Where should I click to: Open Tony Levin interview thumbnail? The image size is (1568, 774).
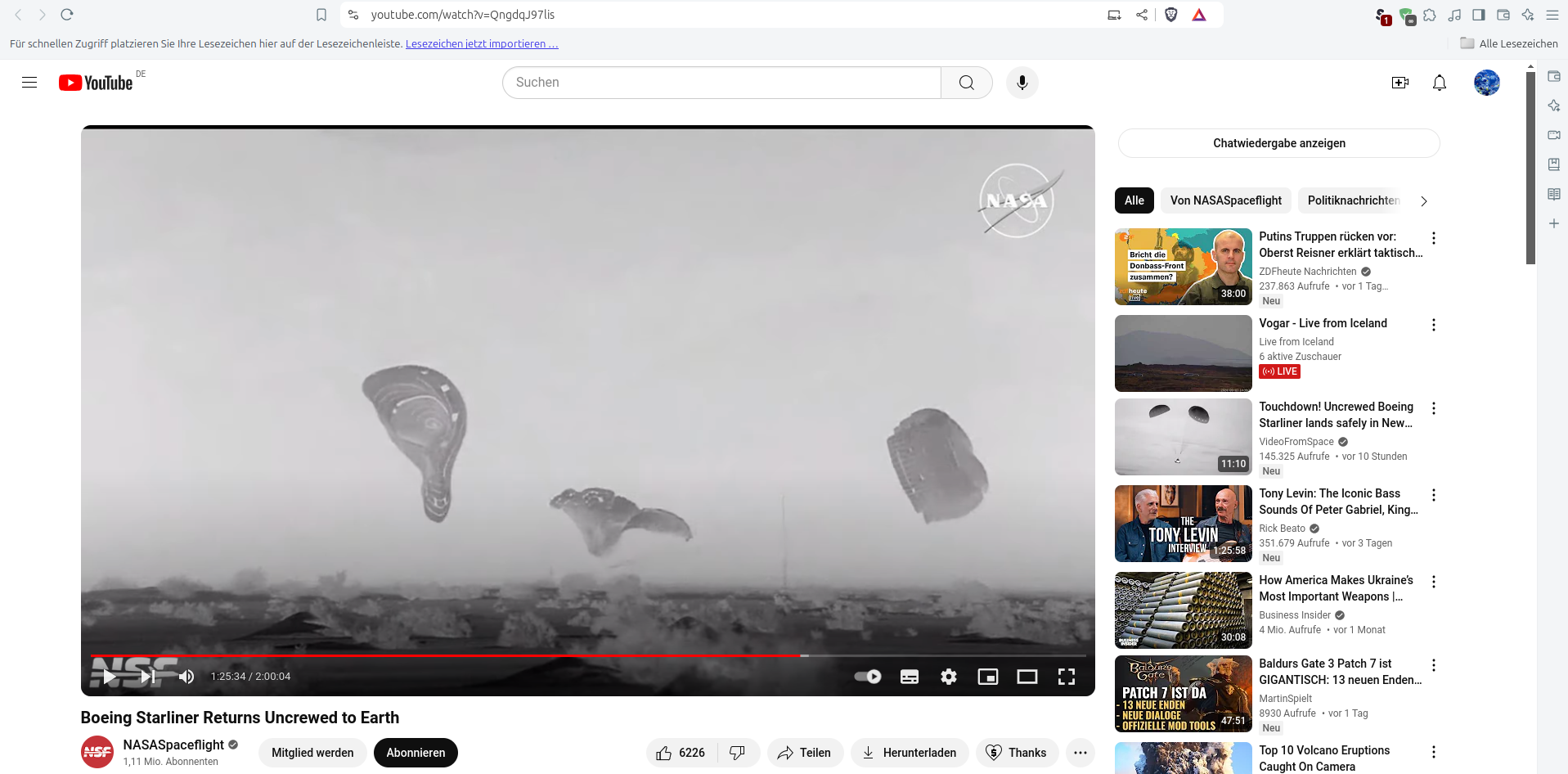[1184, 524]
